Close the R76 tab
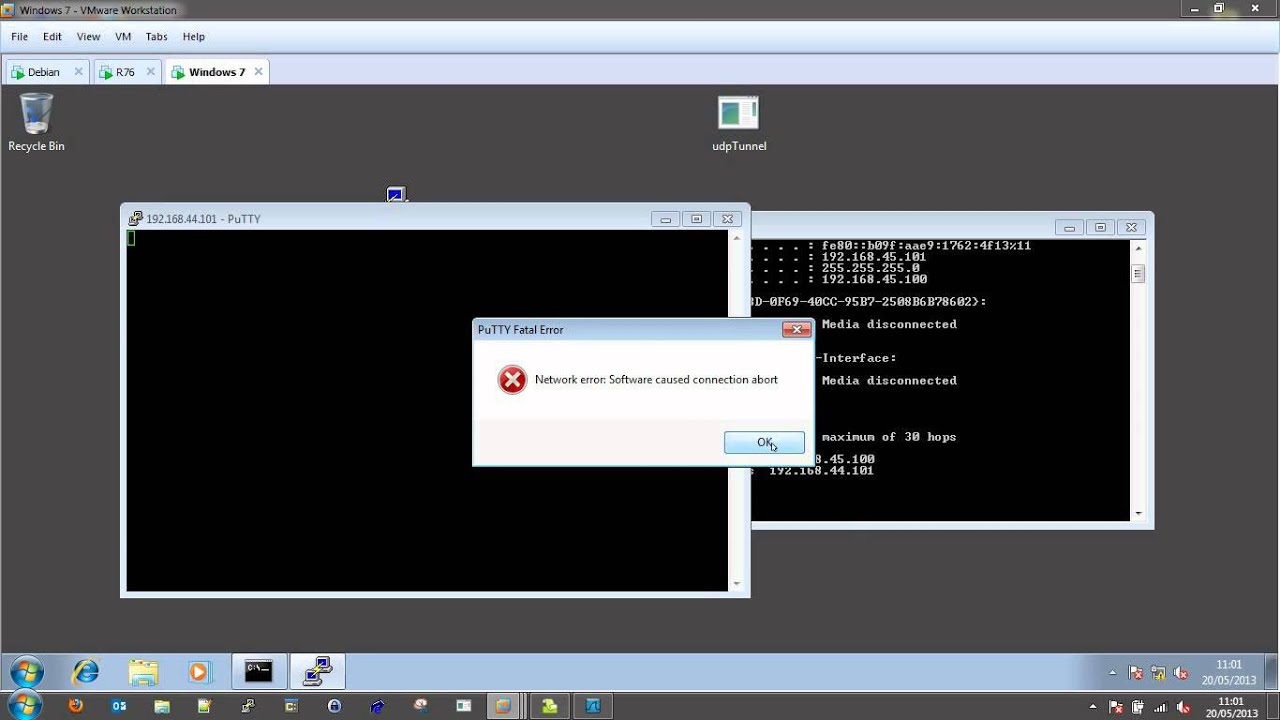The image size is (1280, 720). (x=151, y=72)
